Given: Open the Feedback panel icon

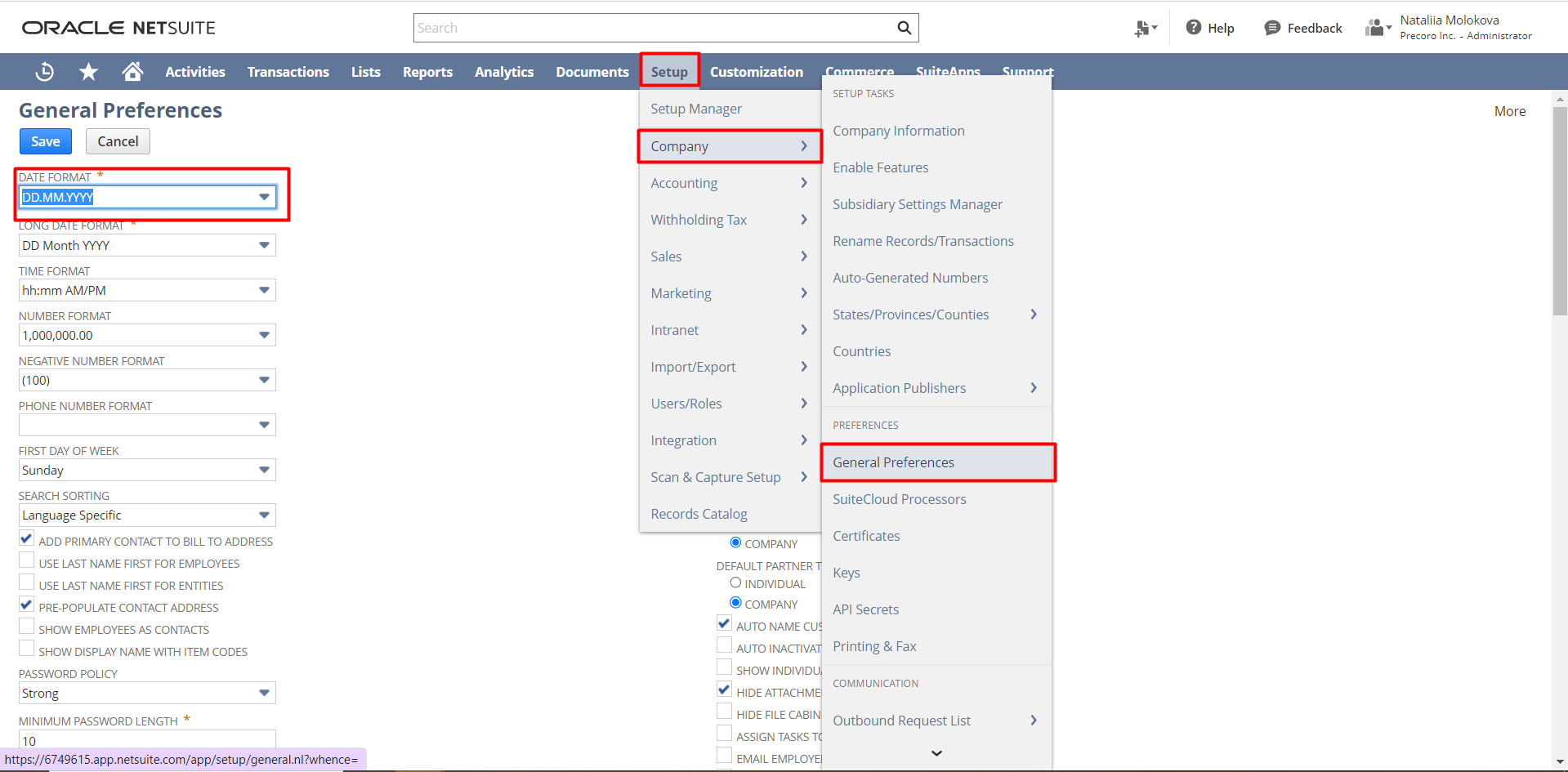Looking at the screenshot, I should click(x=1271, y=27).
